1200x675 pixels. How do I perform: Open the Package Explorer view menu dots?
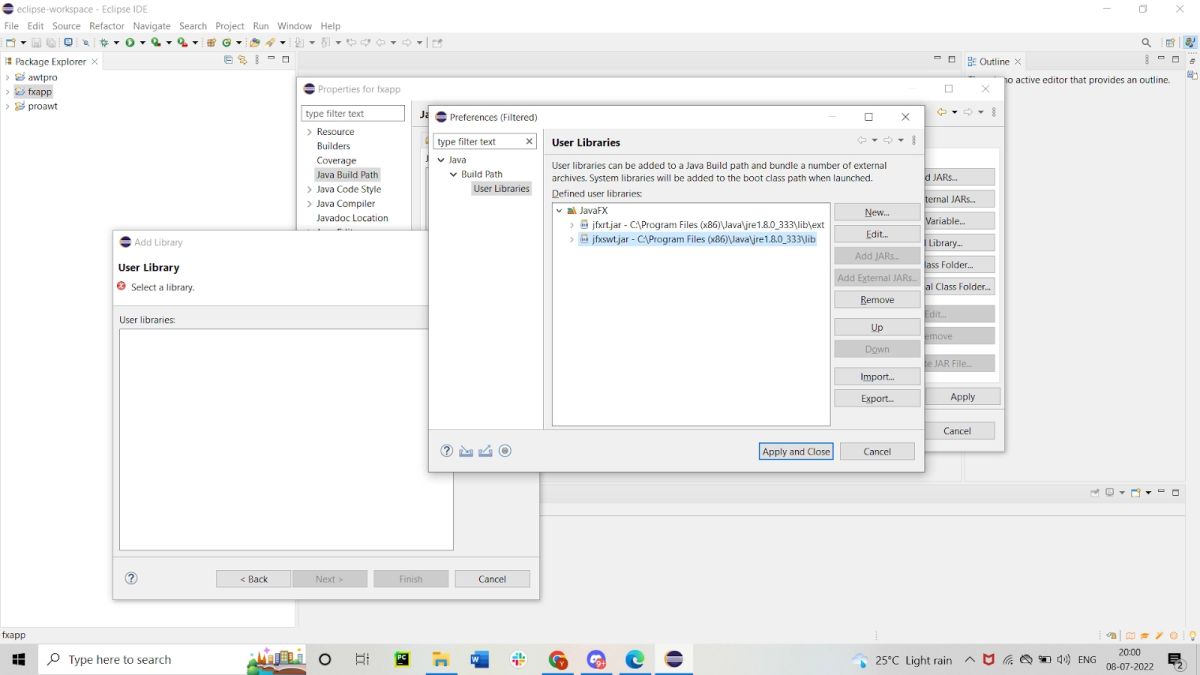point(257,60)
